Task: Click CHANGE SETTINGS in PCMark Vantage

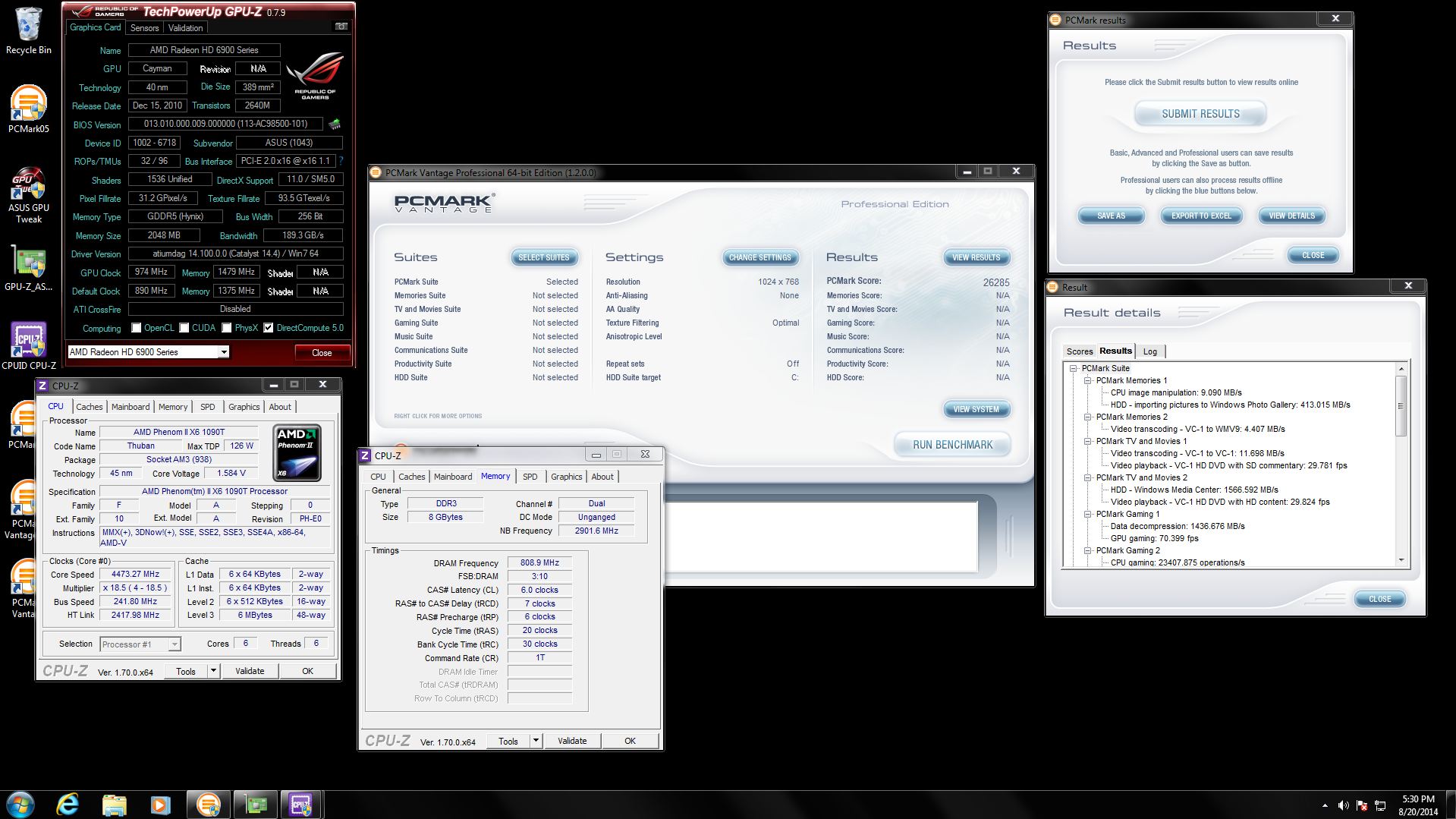Action: pos(759,257)
